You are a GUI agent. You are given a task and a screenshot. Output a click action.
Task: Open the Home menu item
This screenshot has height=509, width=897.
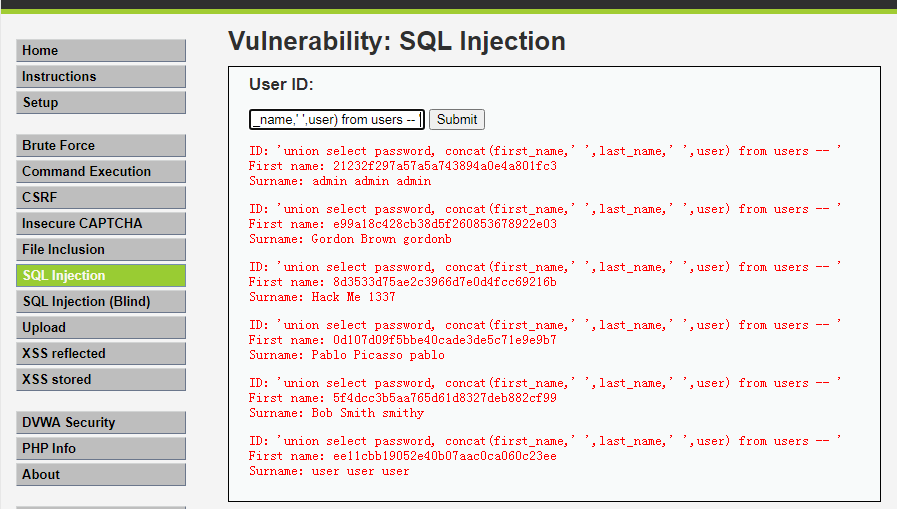(x=100, y=51)
